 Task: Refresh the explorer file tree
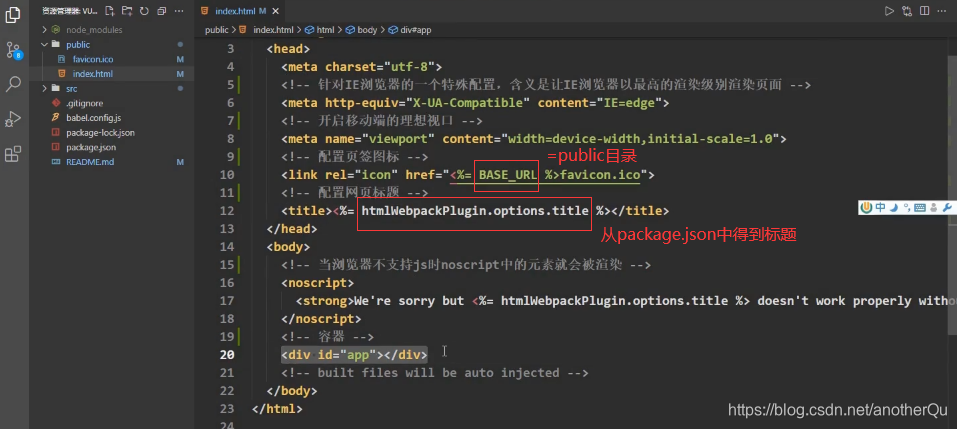coord(143,11)
